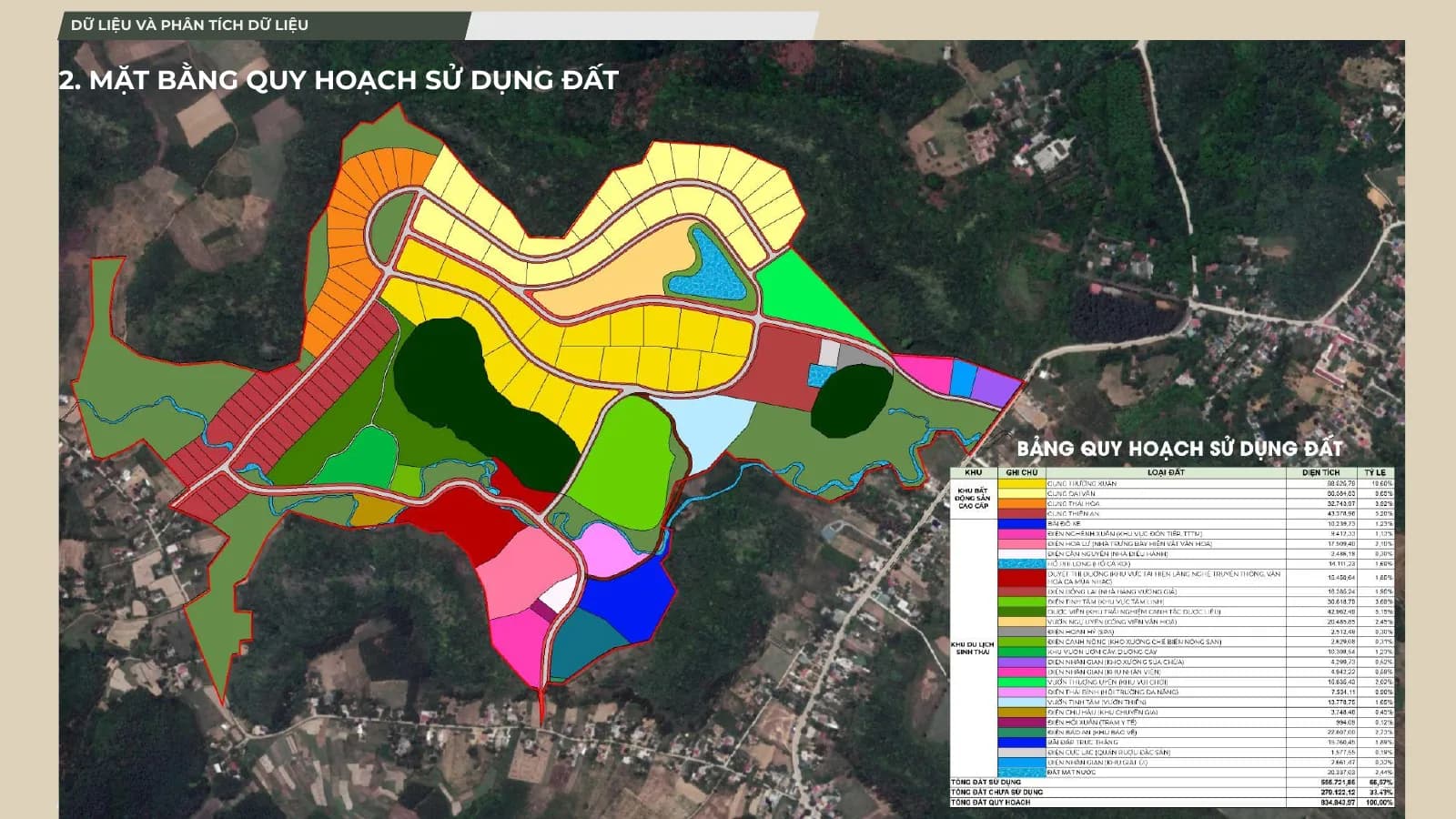
Task: Click the 'ĐẤT MẶT NƯỚC' row label
Action: click(x=1072, y=773)
